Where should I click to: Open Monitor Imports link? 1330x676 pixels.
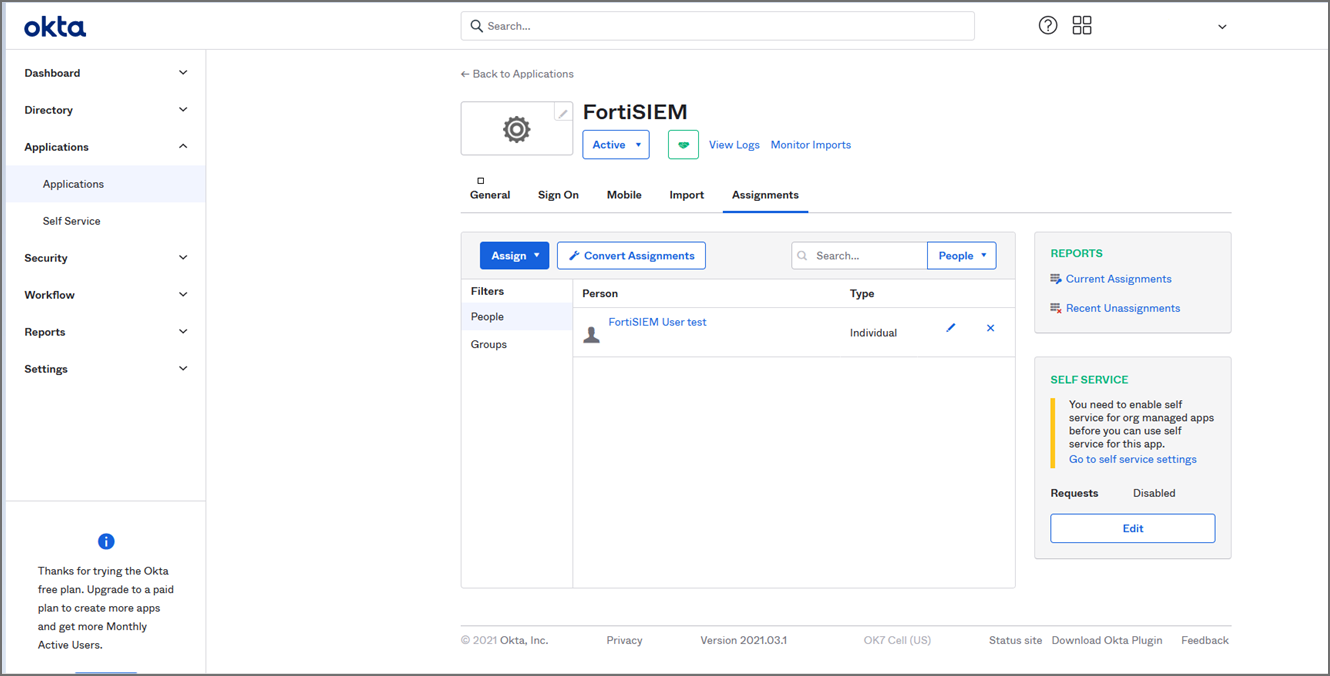pyautogui.click(x=811, y=145)
